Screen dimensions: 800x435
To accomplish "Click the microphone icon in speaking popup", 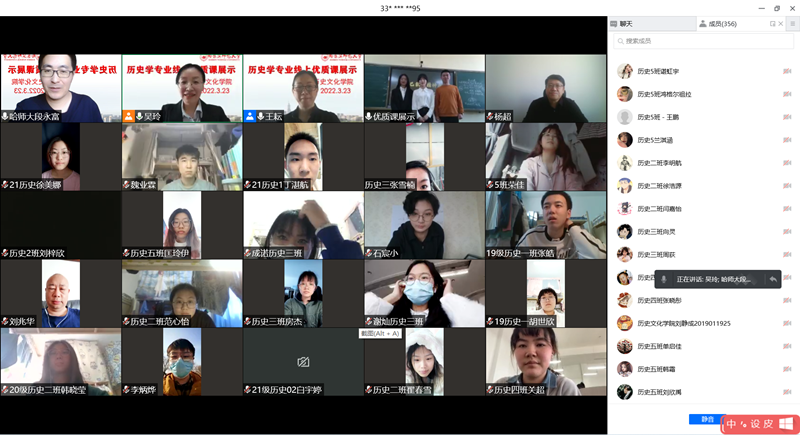I will pyautogui.click(x=663, y=280).
